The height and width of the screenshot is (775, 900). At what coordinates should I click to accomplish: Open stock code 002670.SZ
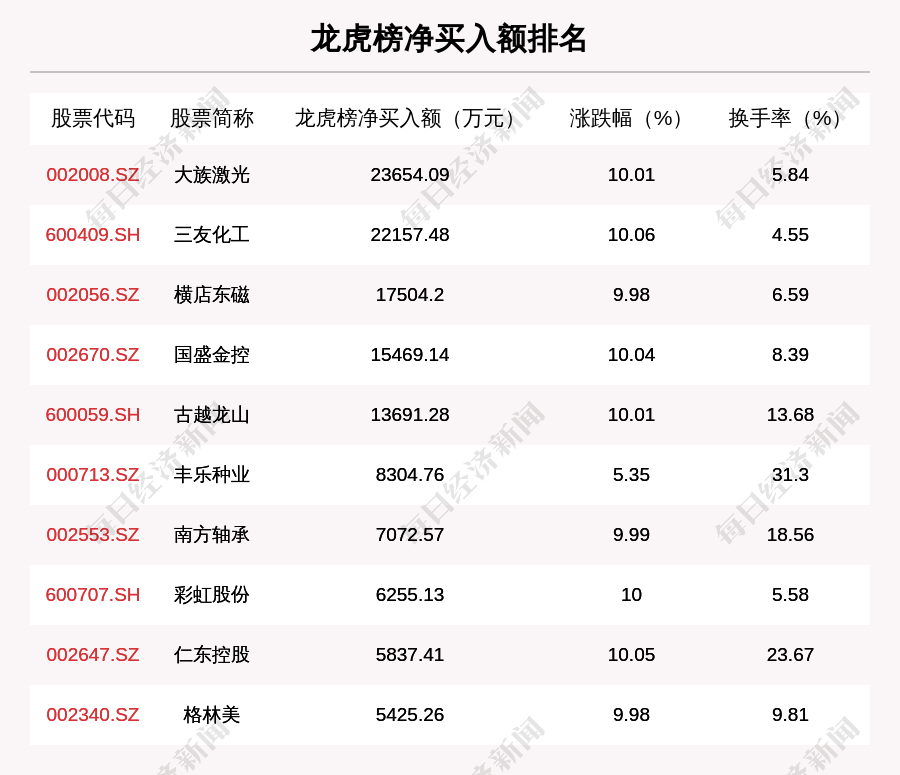tap(93, 355)
